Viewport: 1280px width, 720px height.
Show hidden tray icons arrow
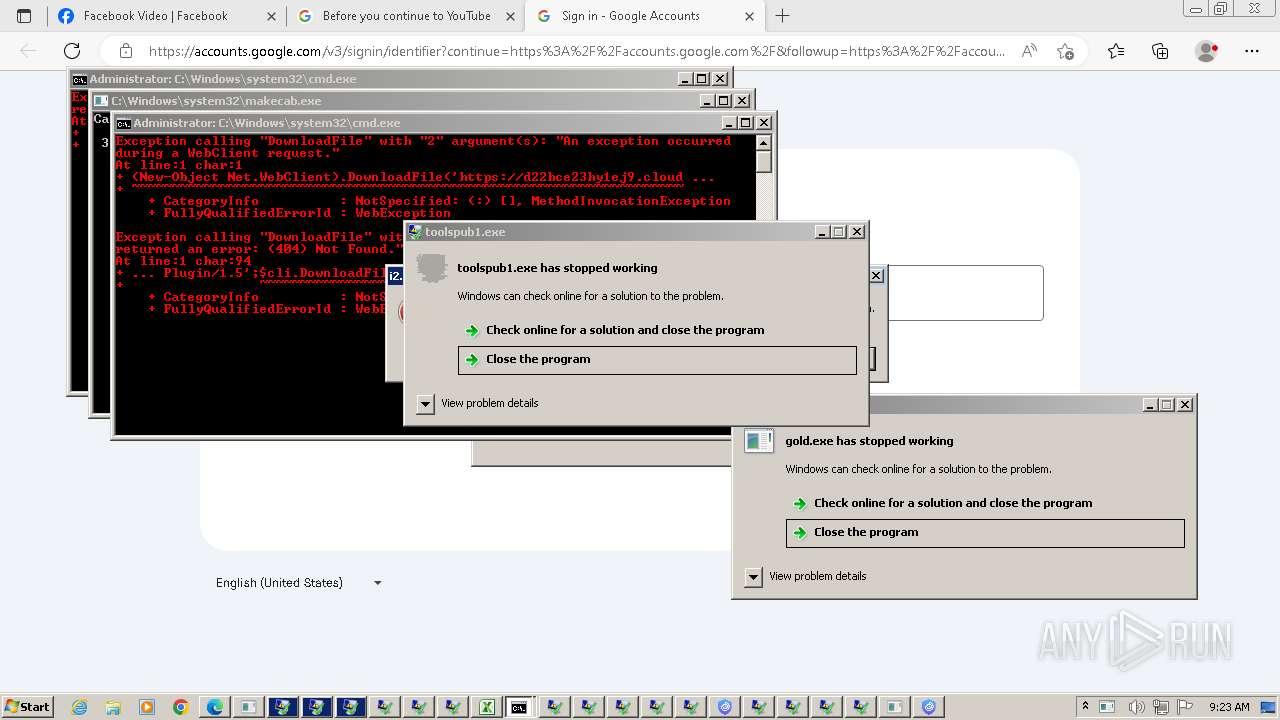[1084, 707]
